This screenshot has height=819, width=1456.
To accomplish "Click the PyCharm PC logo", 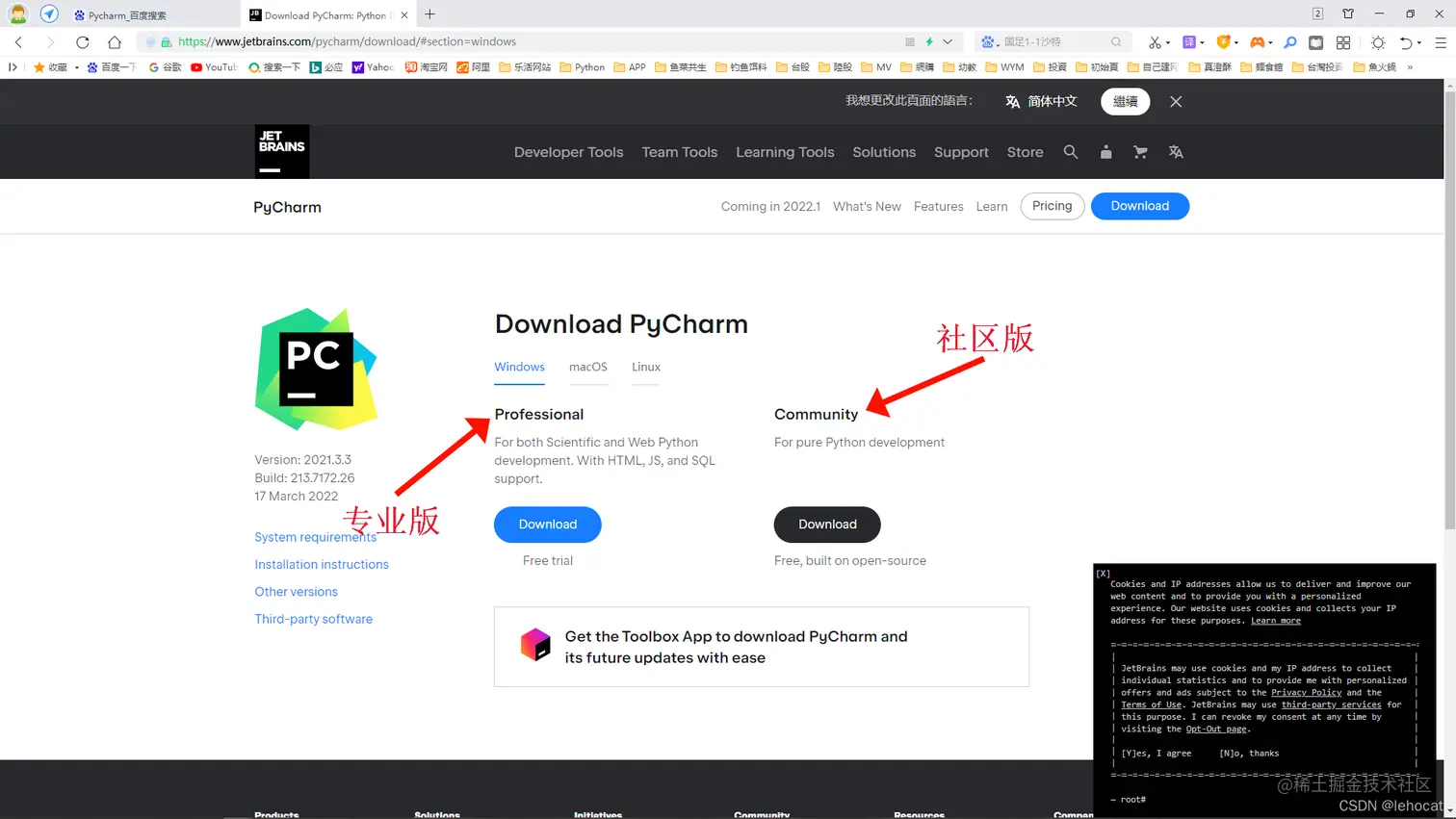I will coord(316,370).
